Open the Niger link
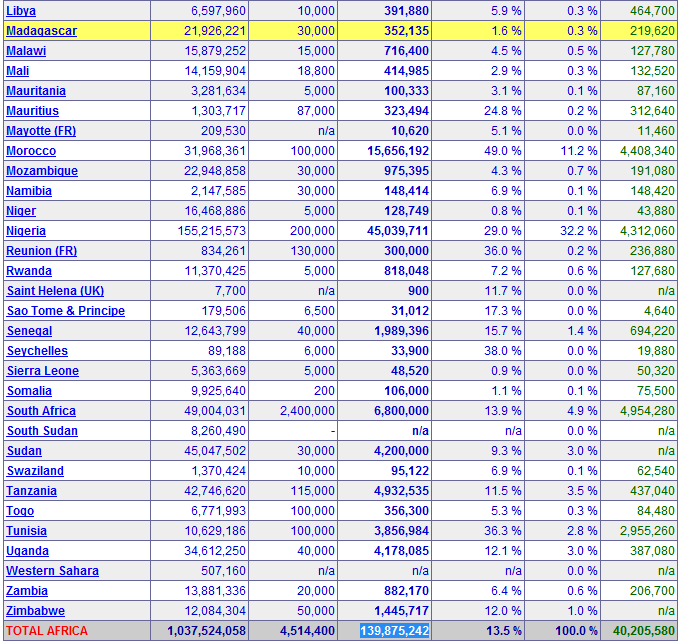The width and height of the screenshot is (681, 641). click(x=21, y=211)
